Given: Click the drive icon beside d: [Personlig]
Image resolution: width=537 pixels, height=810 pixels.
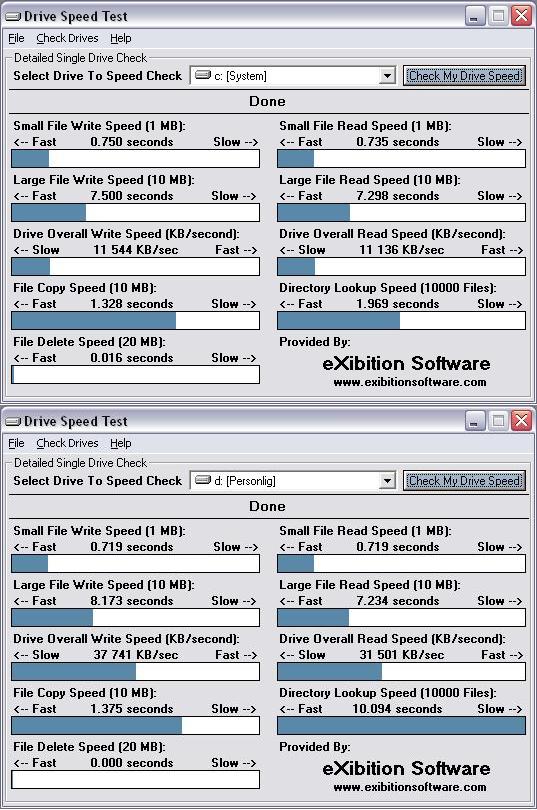Looking at the screenshot, I should 203,480.
